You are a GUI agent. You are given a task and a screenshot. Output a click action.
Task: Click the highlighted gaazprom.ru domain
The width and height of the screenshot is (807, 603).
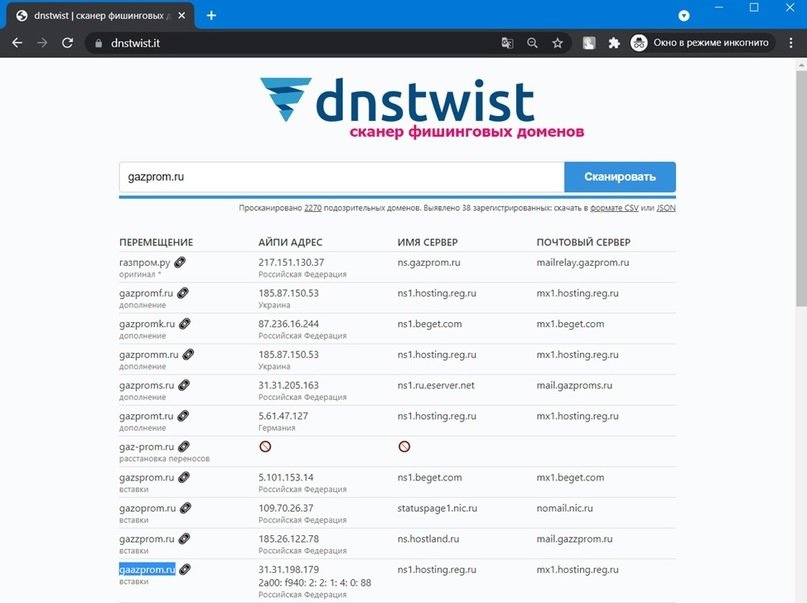click(147, 570)
